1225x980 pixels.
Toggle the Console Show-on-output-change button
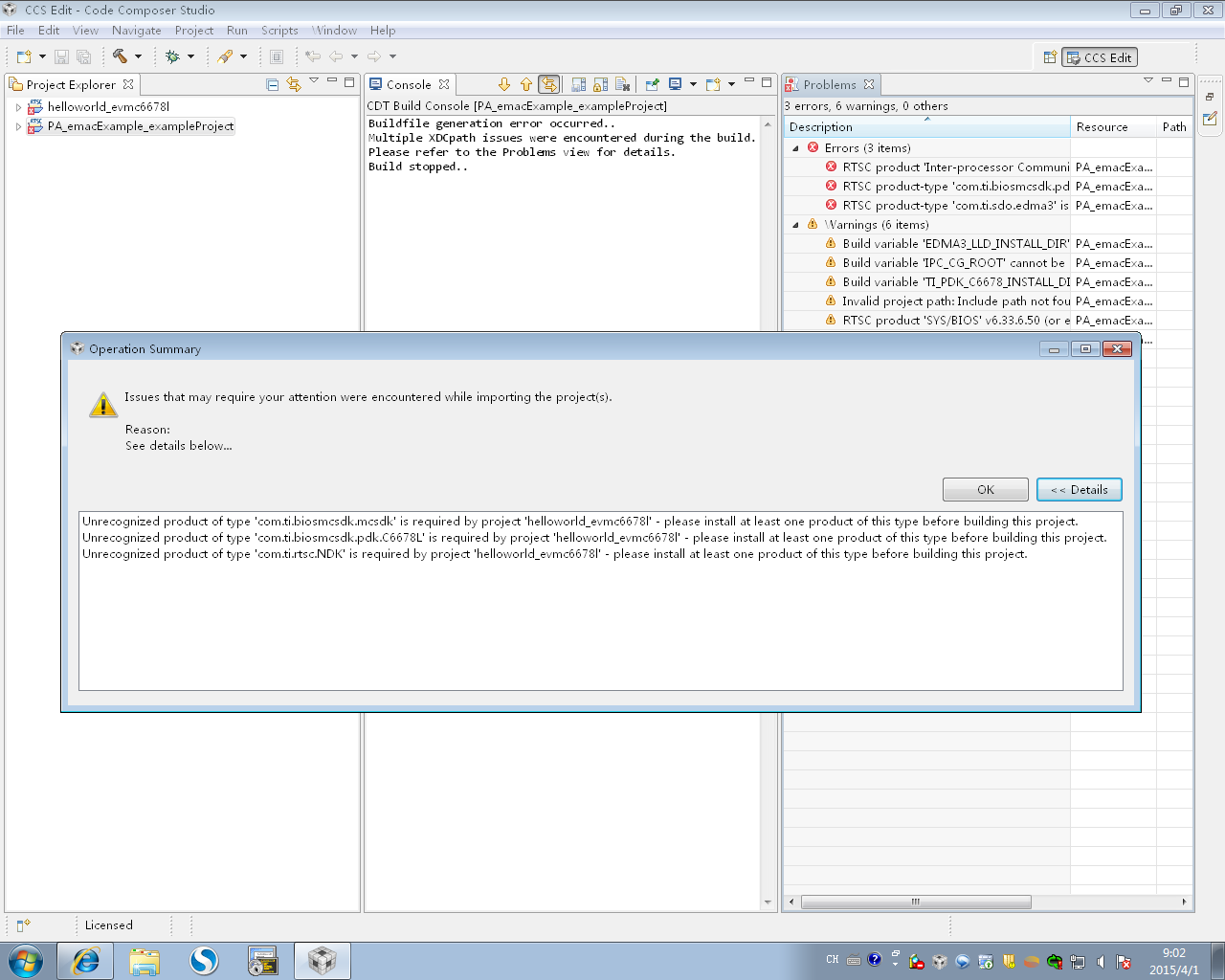548,84
